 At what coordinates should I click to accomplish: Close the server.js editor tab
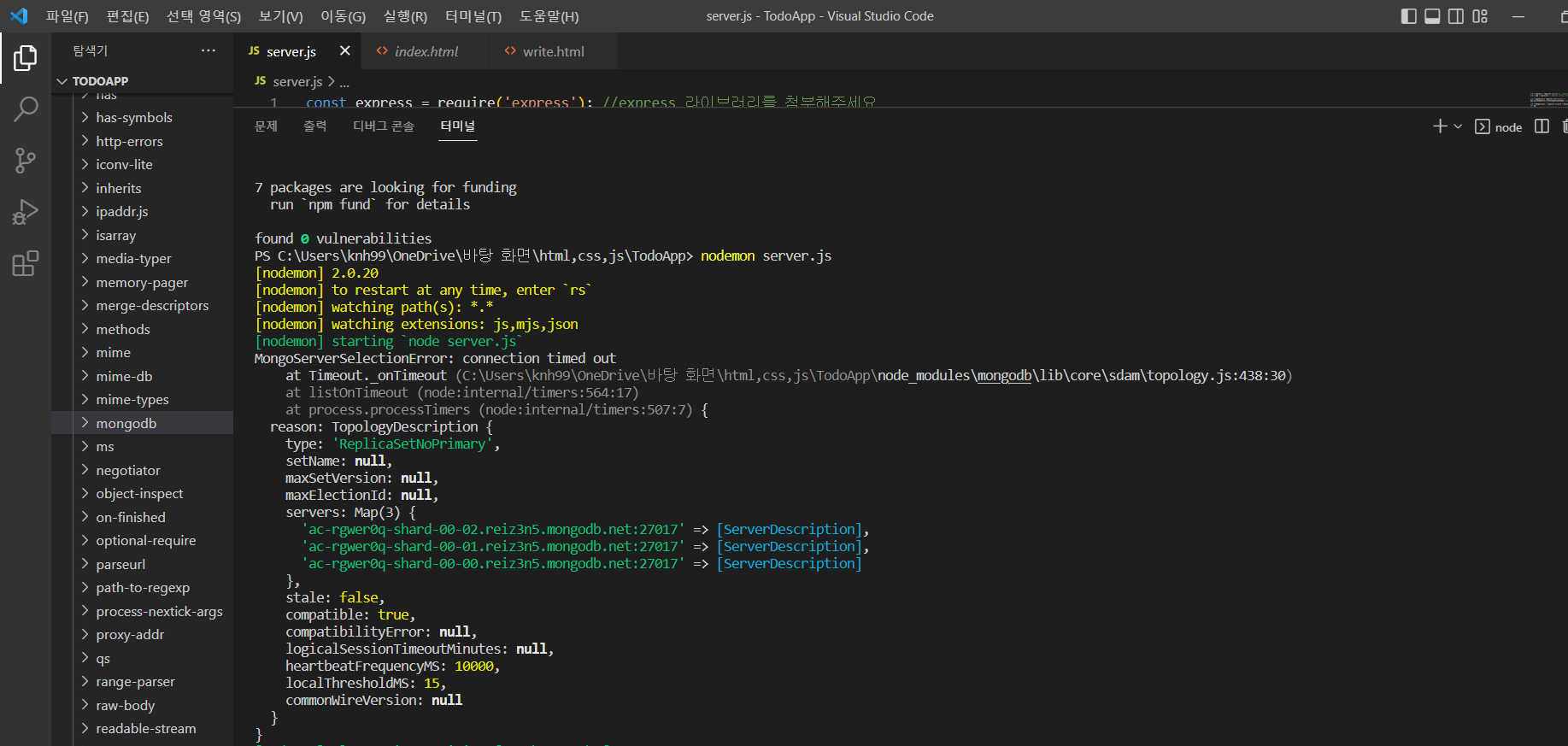(345, 50)
